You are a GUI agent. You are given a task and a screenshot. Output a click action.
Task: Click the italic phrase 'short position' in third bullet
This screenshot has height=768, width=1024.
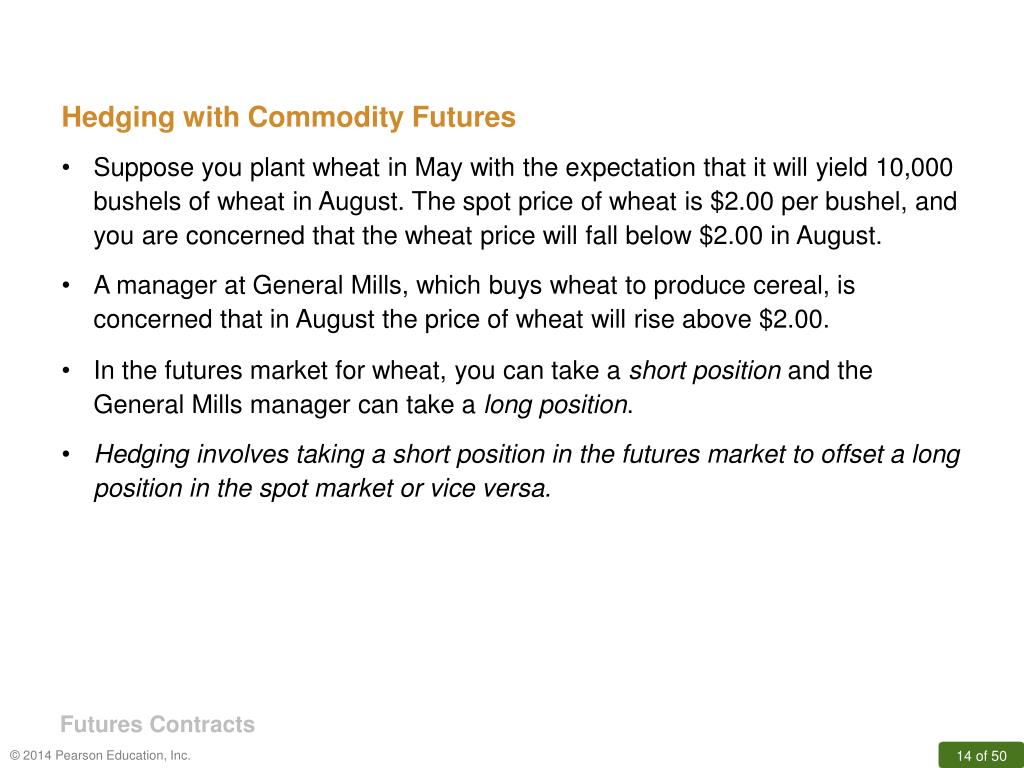pos(705,371)
